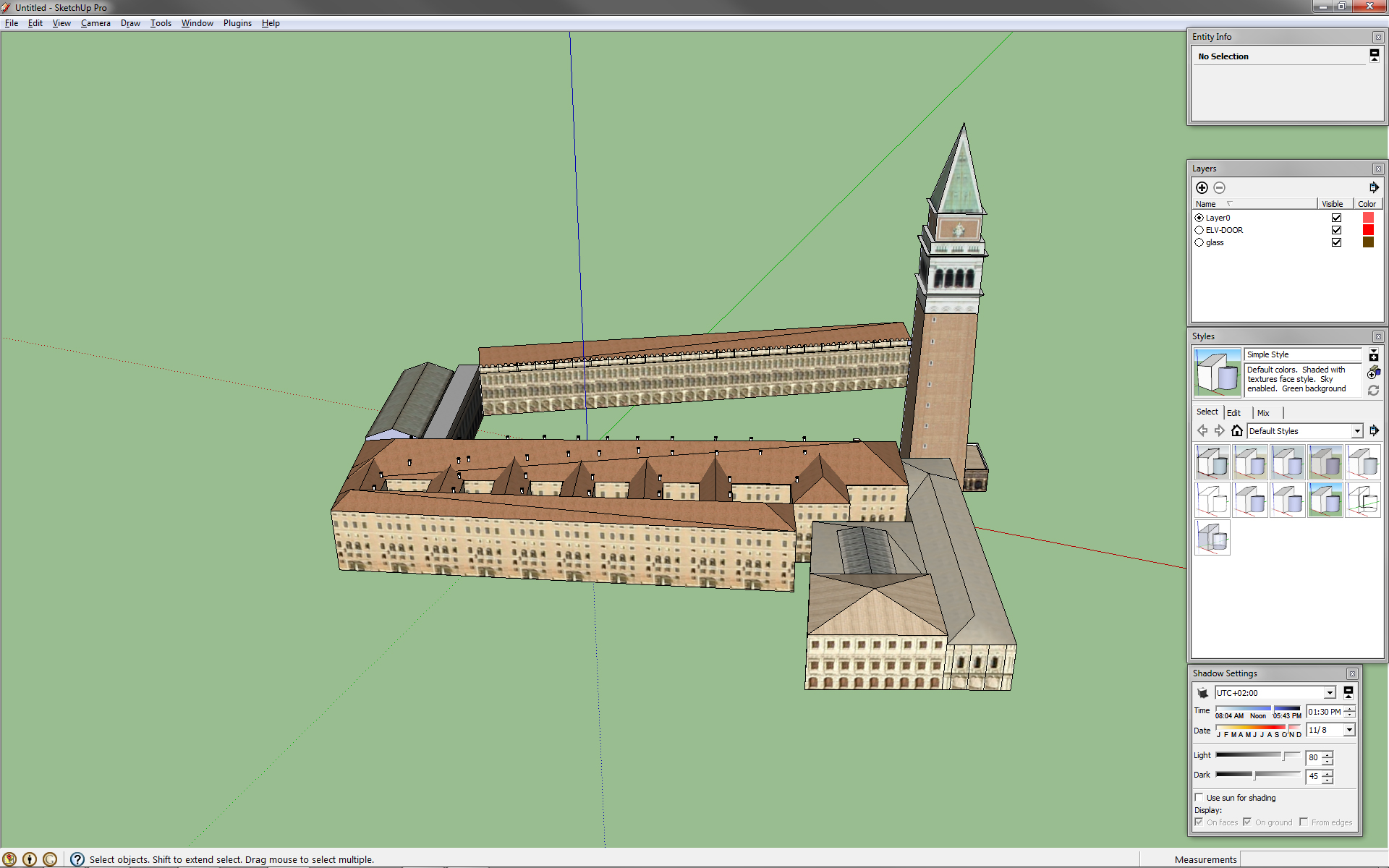Viewport: 1389px width, 868px height.
Task: Open the Camera menu
Action: click(x=95, y=23)
